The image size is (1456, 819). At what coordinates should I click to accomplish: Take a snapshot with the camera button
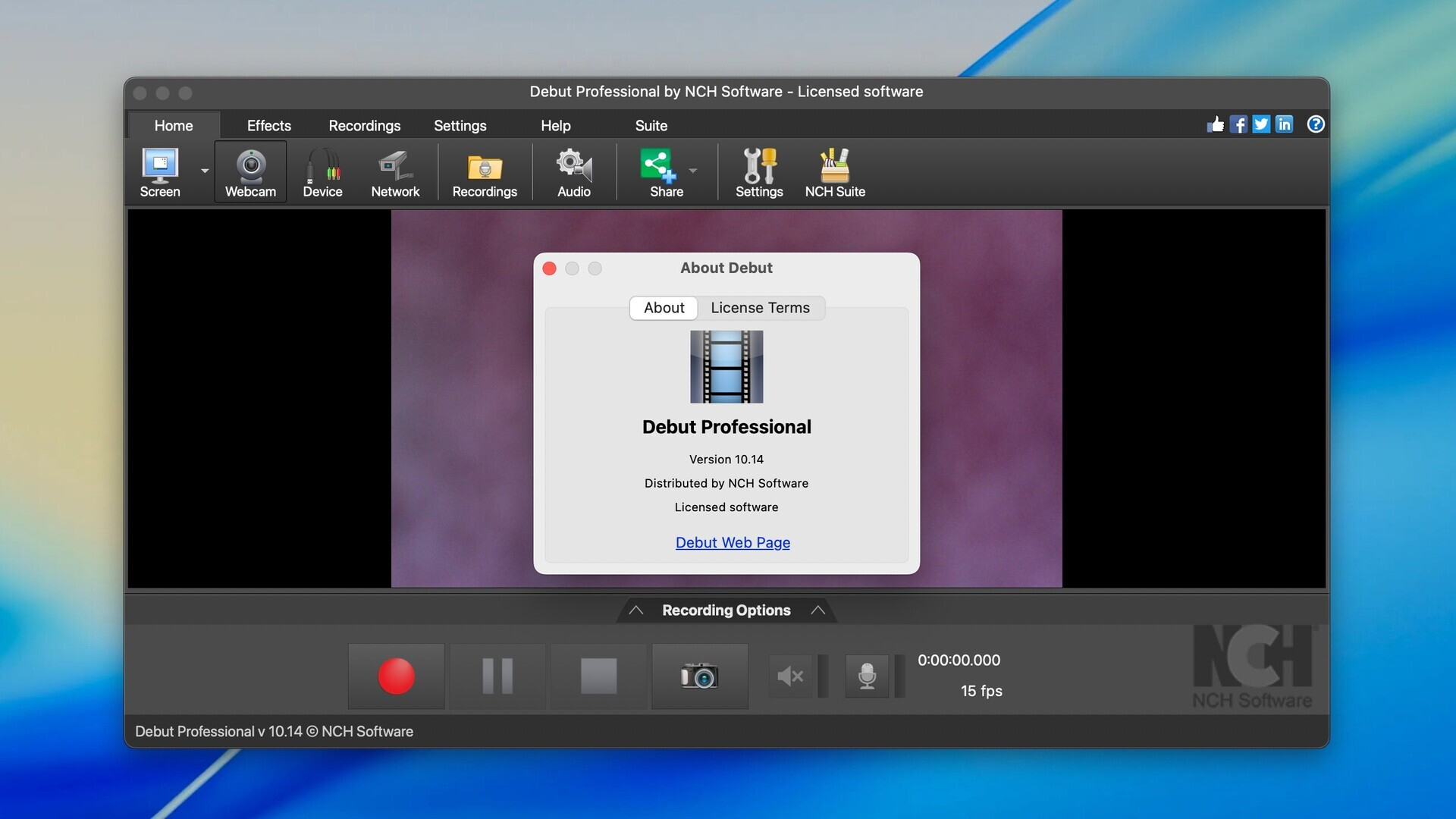pyautogui.click(x=700, y=676)
